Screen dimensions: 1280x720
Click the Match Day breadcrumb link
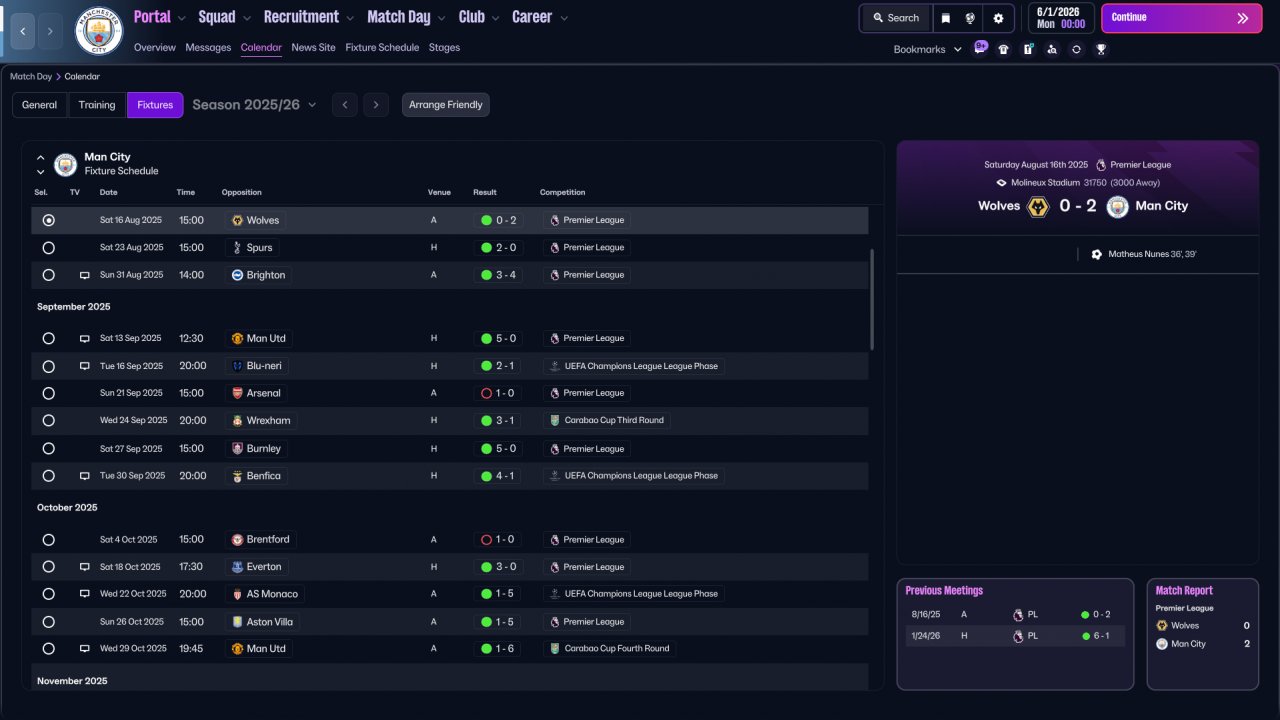point(31,76)
